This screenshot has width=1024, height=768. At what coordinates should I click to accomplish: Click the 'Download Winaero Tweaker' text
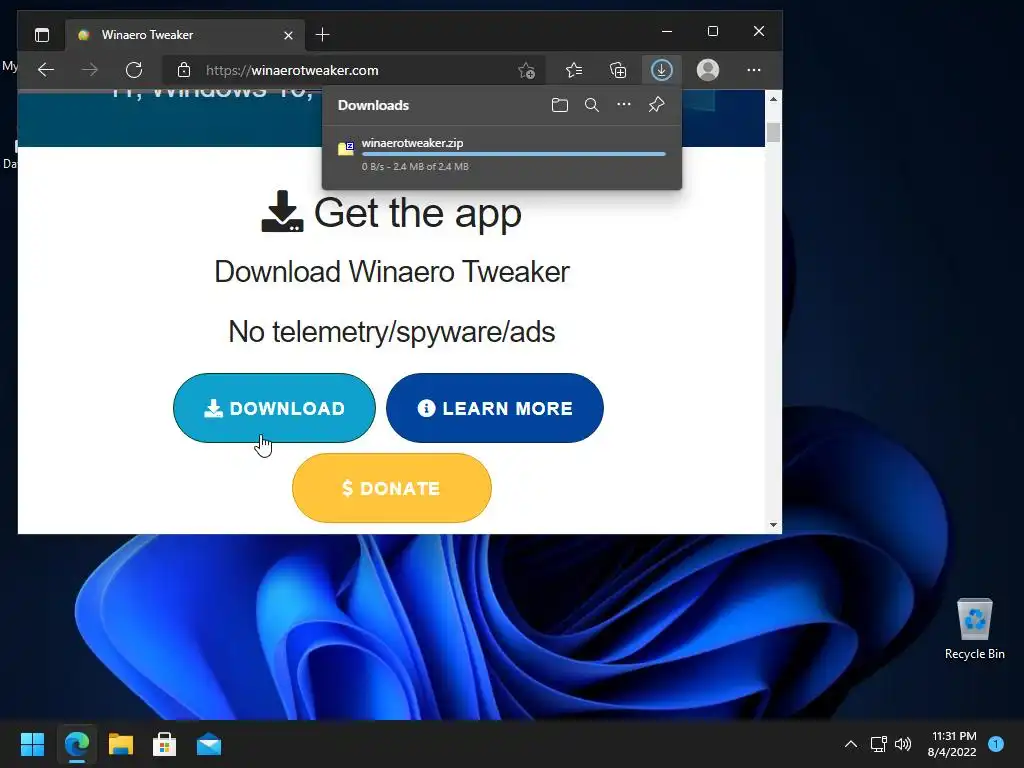click(x=392, y=272)
